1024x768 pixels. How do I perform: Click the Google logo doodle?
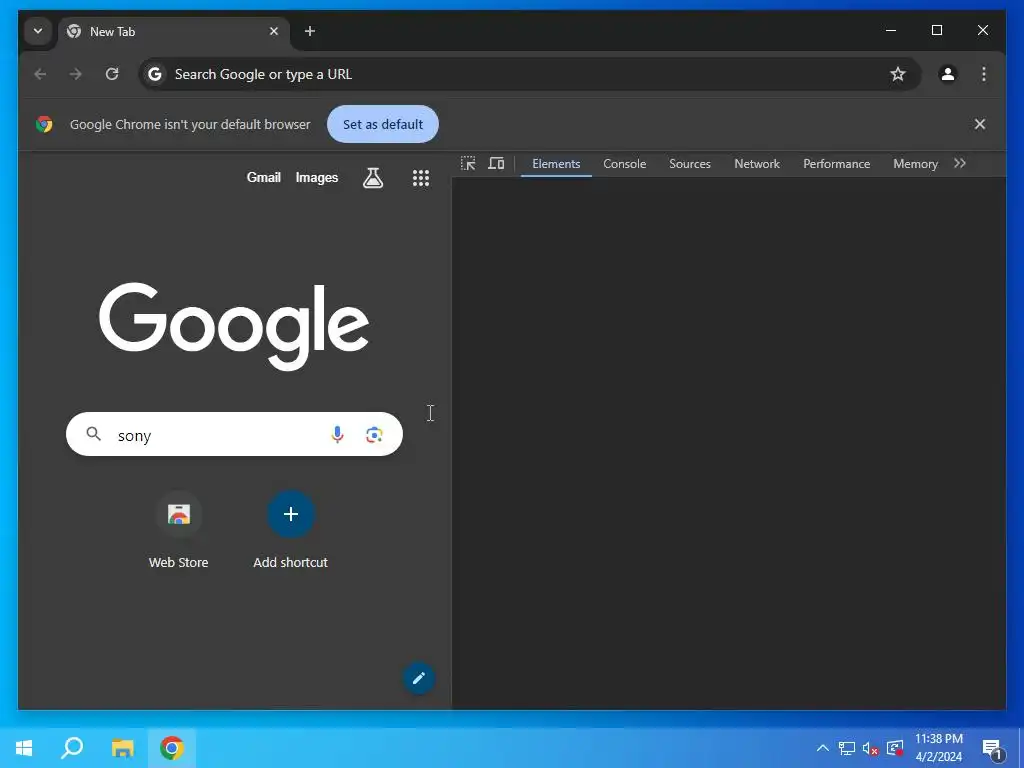tap(234, 325)
